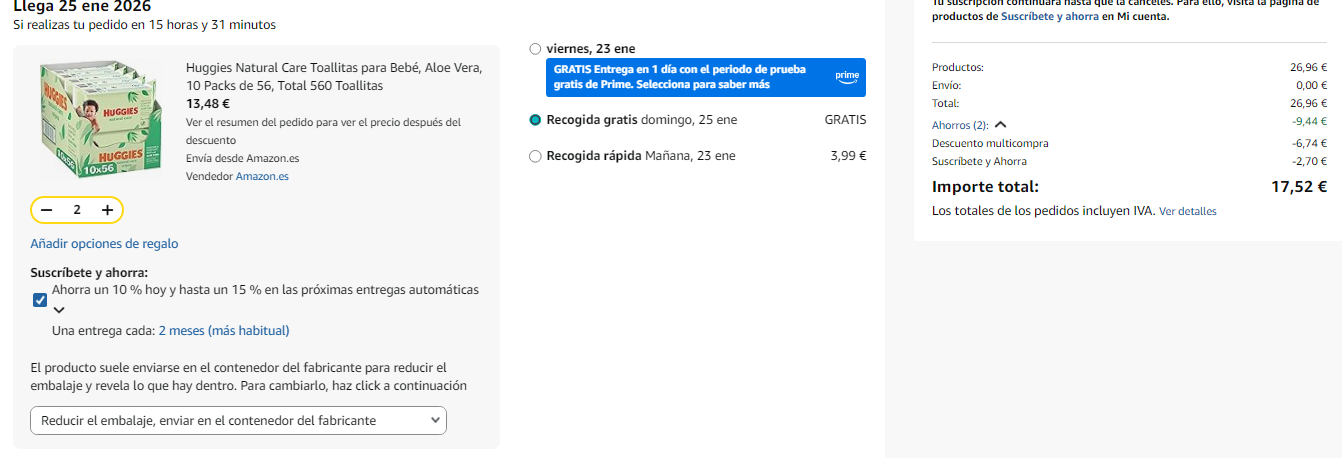Open the Suscríbete y ahorra account link
Viewport: 1342px width, 458px height.
(1050, 17)
